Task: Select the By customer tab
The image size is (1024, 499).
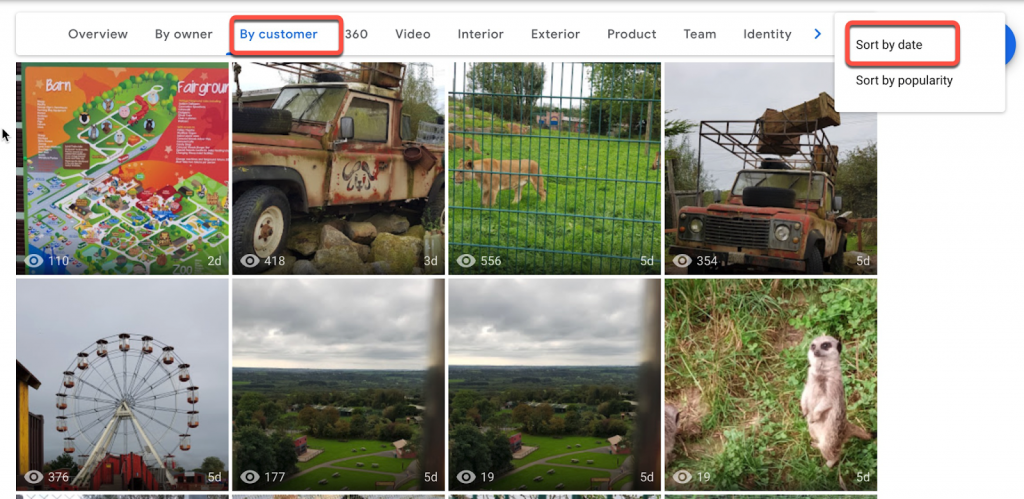Action: click(278, 34)
